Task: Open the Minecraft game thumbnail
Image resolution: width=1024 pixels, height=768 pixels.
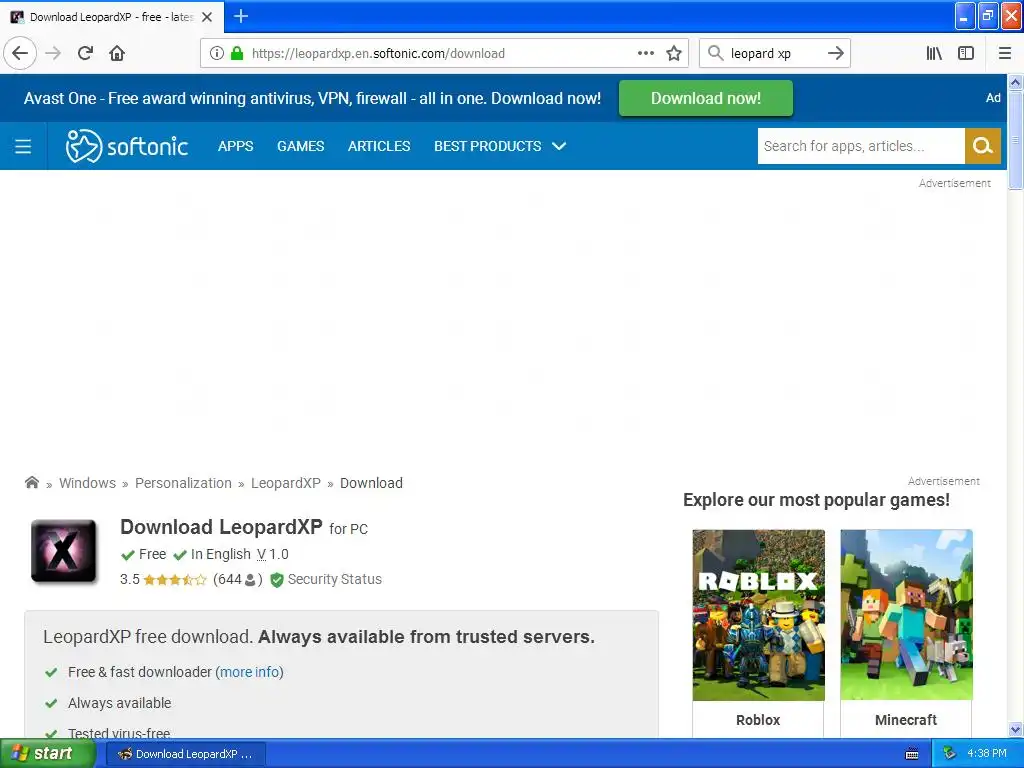Action: click(x=906, y=615)
